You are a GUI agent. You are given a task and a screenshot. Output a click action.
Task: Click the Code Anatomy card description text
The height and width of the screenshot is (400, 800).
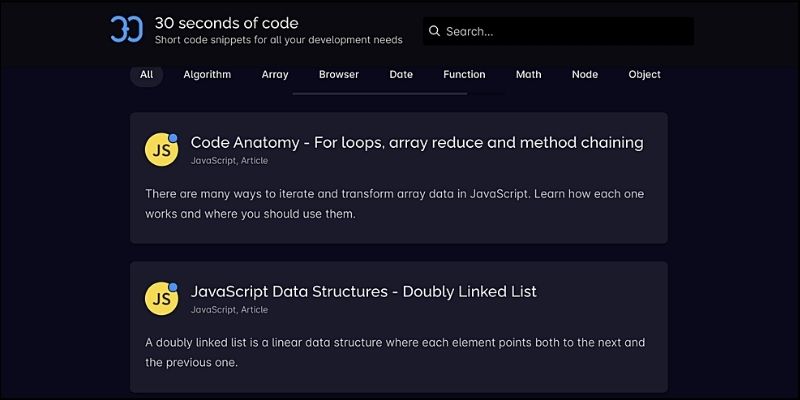395,204
